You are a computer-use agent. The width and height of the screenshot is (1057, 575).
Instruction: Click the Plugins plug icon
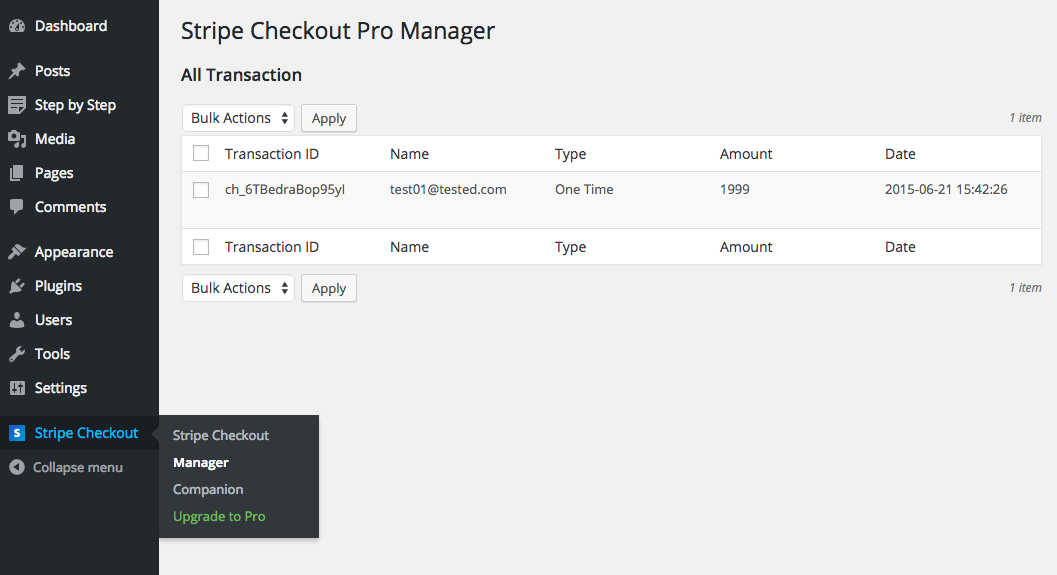tap(17, 286)
